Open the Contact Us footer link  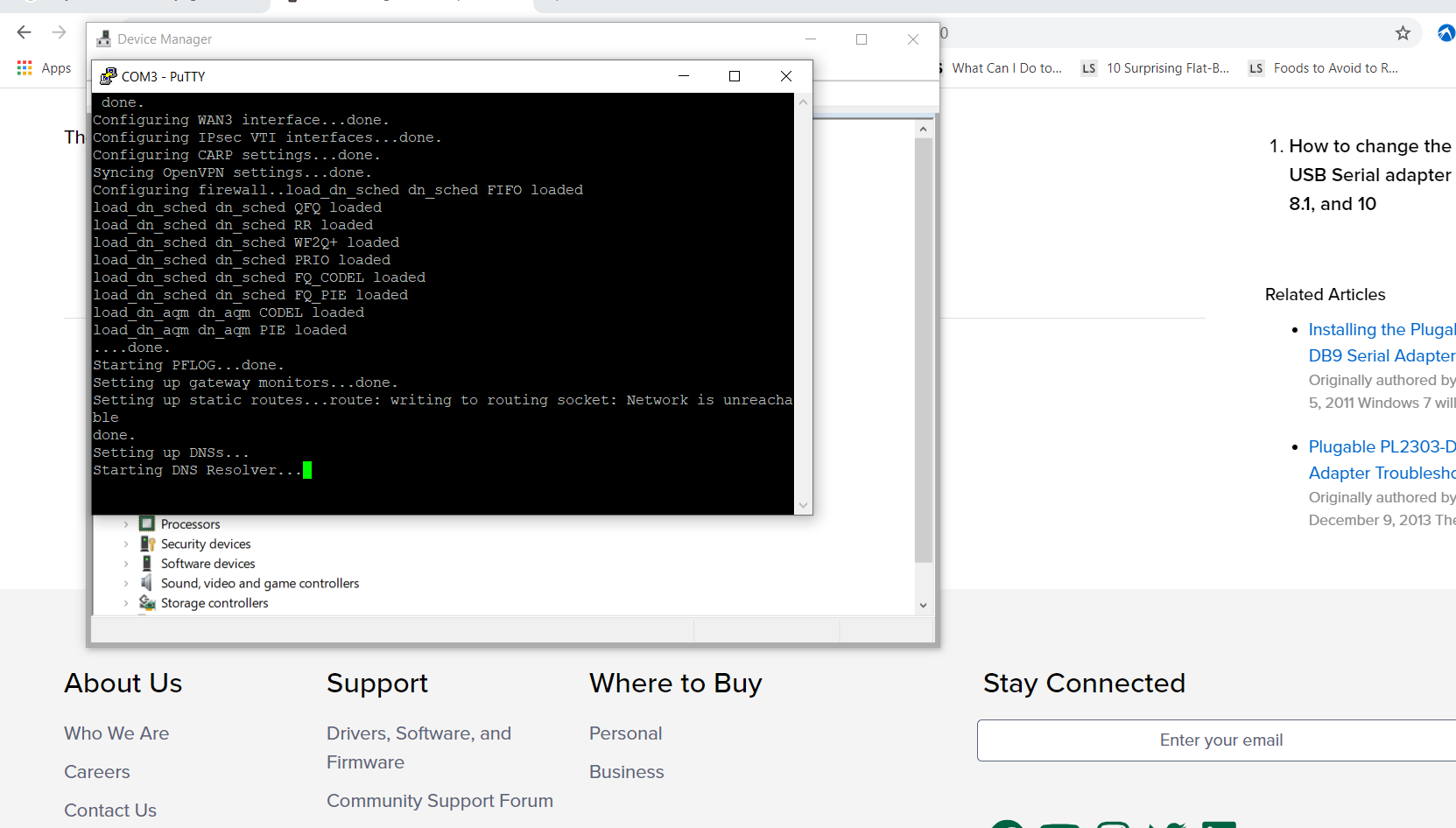tap(110, 810)
